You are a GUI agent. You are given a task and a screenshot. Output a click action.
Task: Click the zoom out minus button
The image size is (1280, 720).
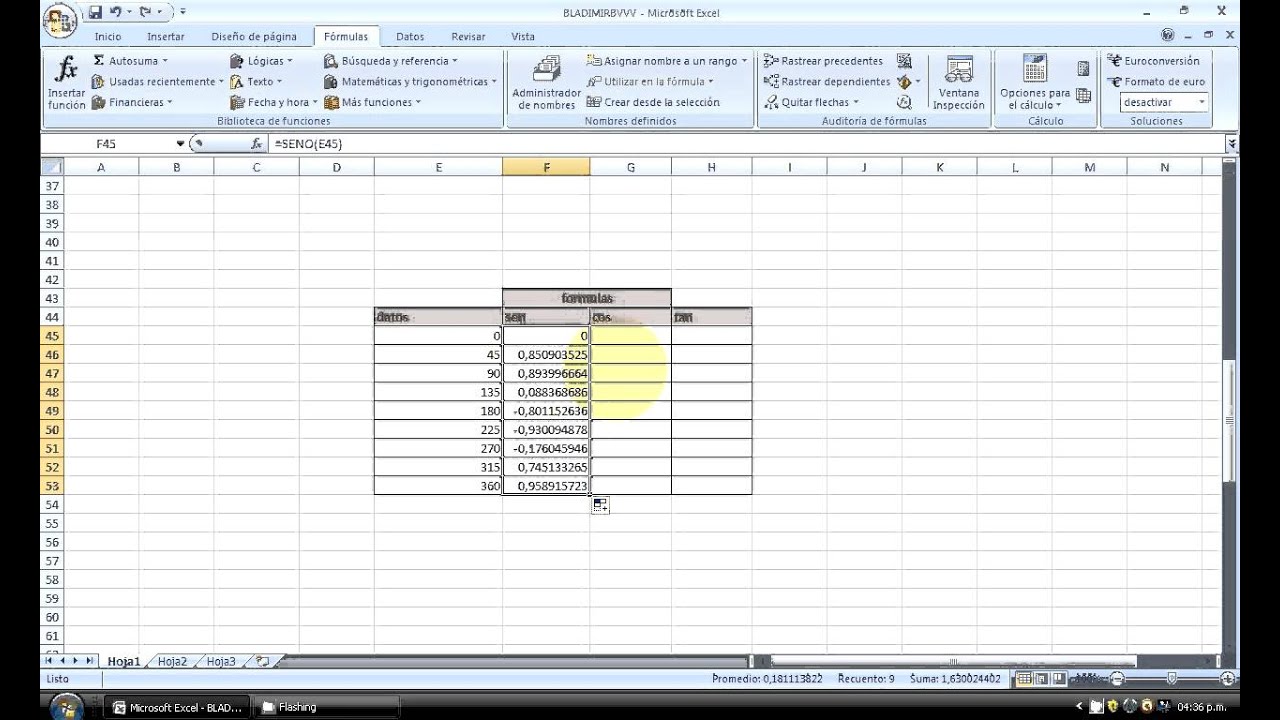coord(1117,679)
